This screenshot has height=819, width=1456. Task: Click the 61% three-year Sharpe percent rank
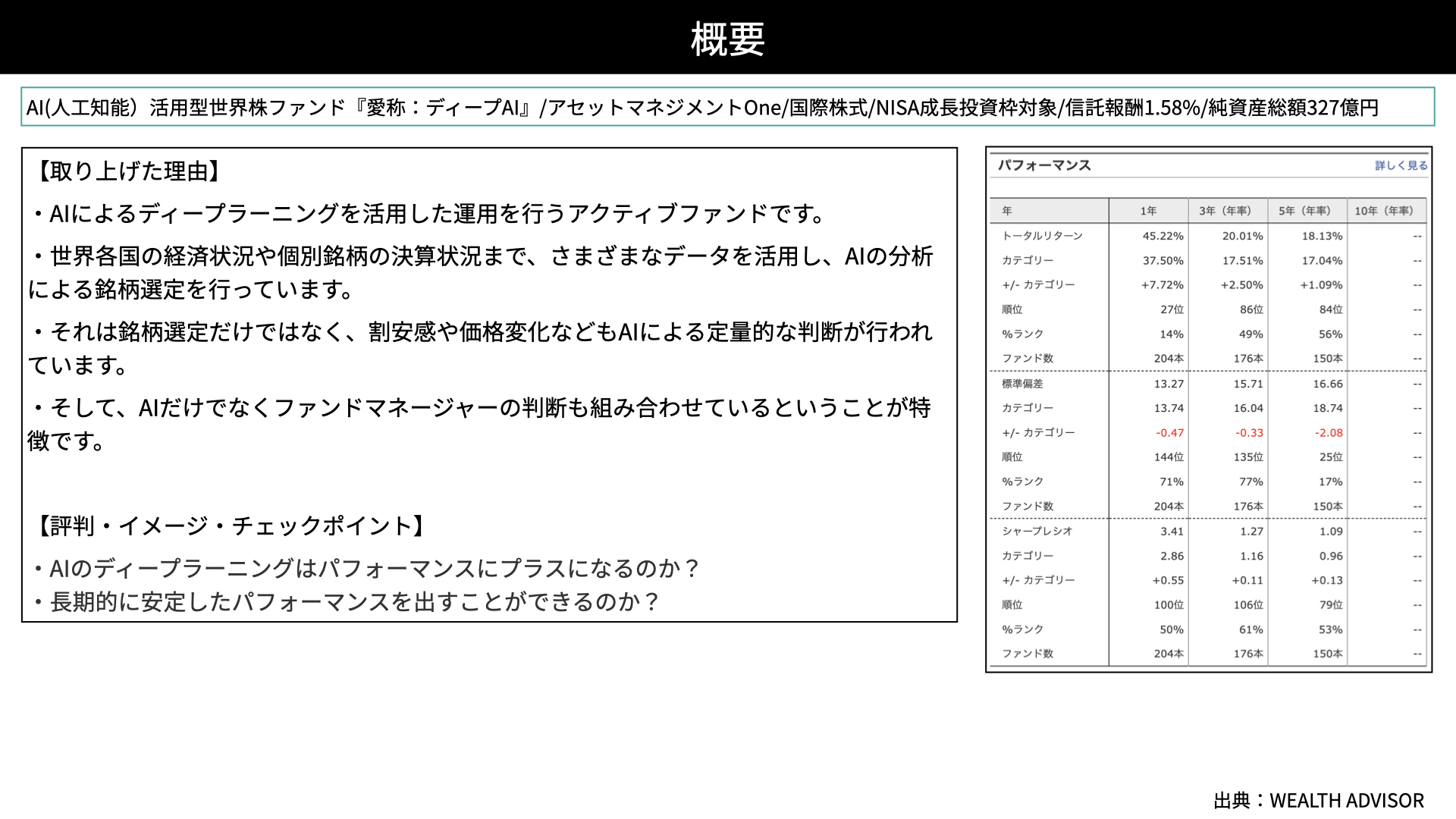tap(1251, 629)
